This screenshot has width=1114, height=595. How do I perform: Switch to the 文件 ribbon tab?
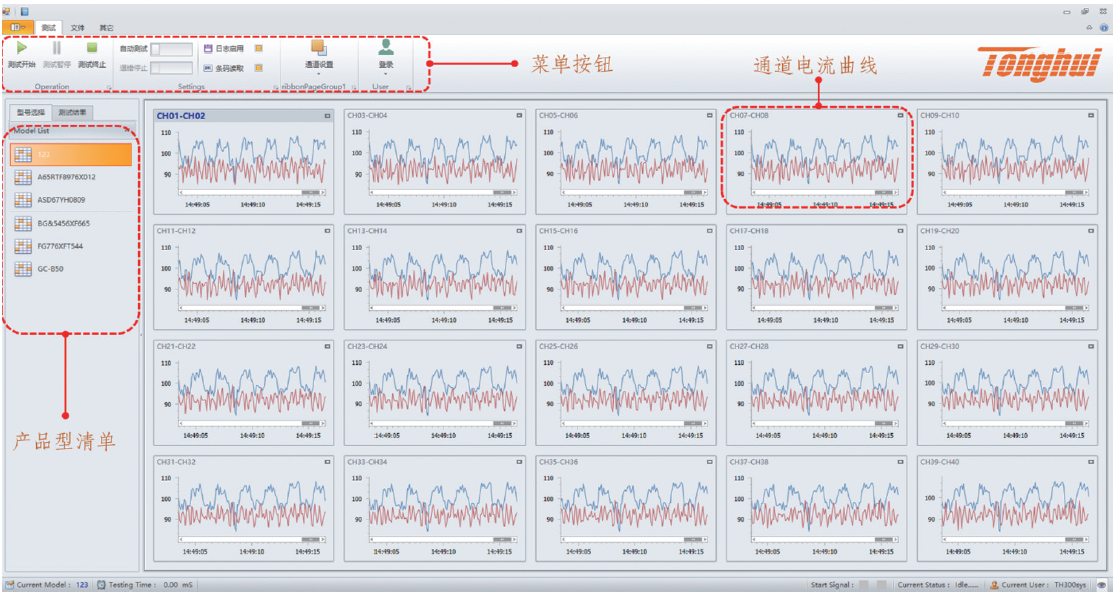pyautogui.click(x=78, y=27)
